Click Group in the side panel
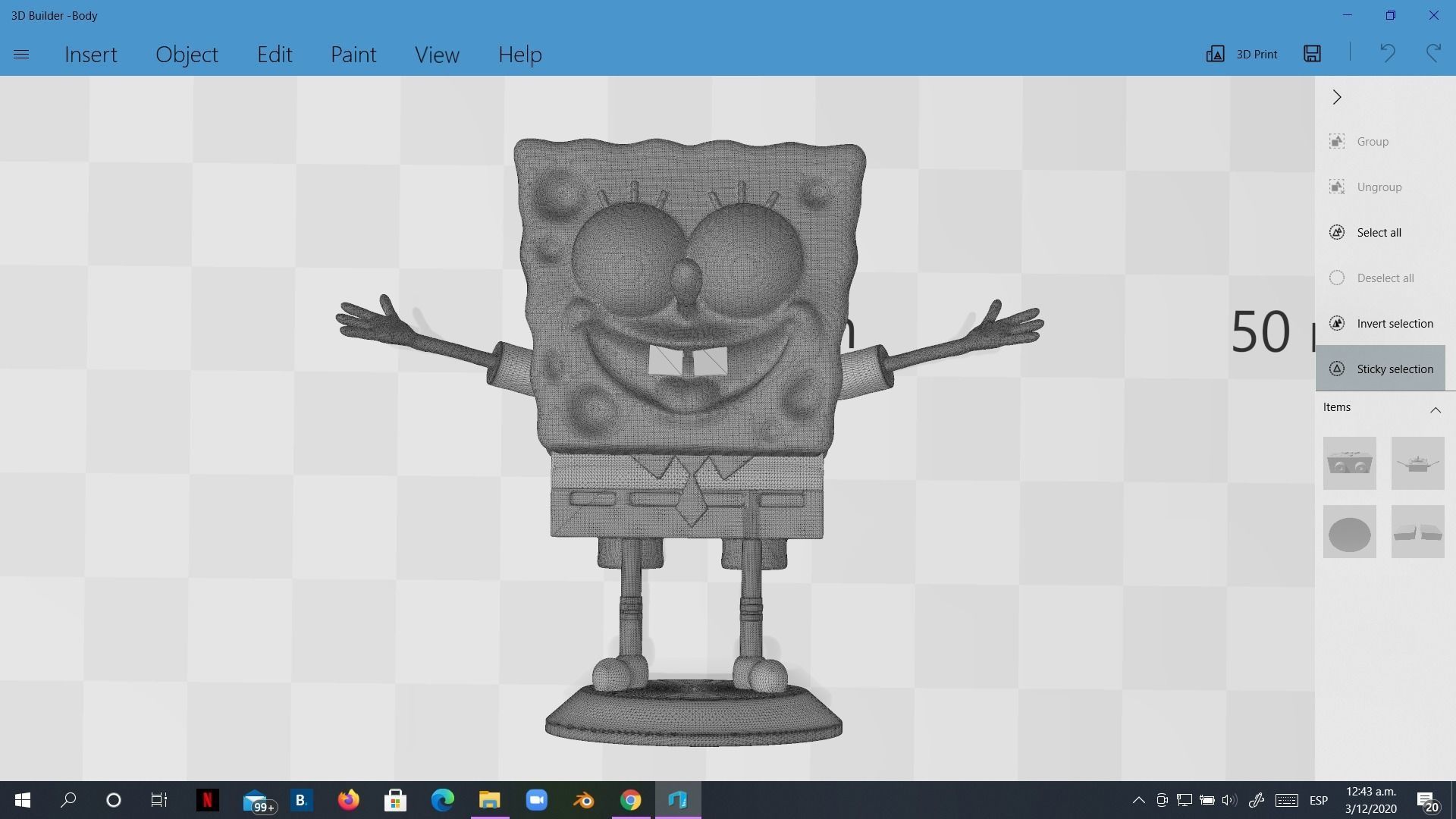 [x=1380, y=142]
